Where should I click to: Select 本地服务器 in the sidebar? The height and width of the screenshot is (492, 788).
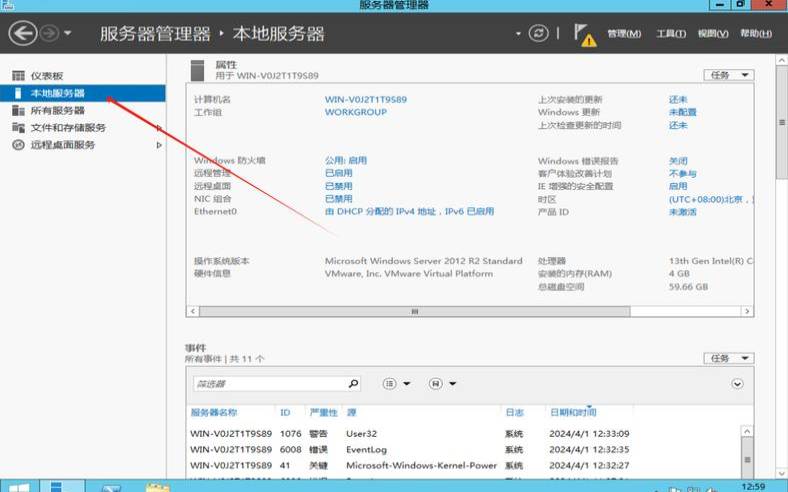(x=83, y=93)
